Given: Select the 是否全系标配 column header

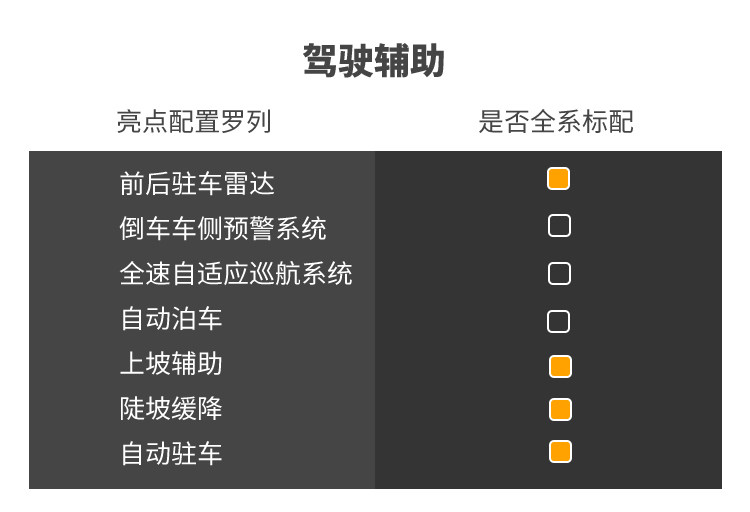Looking at the screenshot, I should coord(556,123).
